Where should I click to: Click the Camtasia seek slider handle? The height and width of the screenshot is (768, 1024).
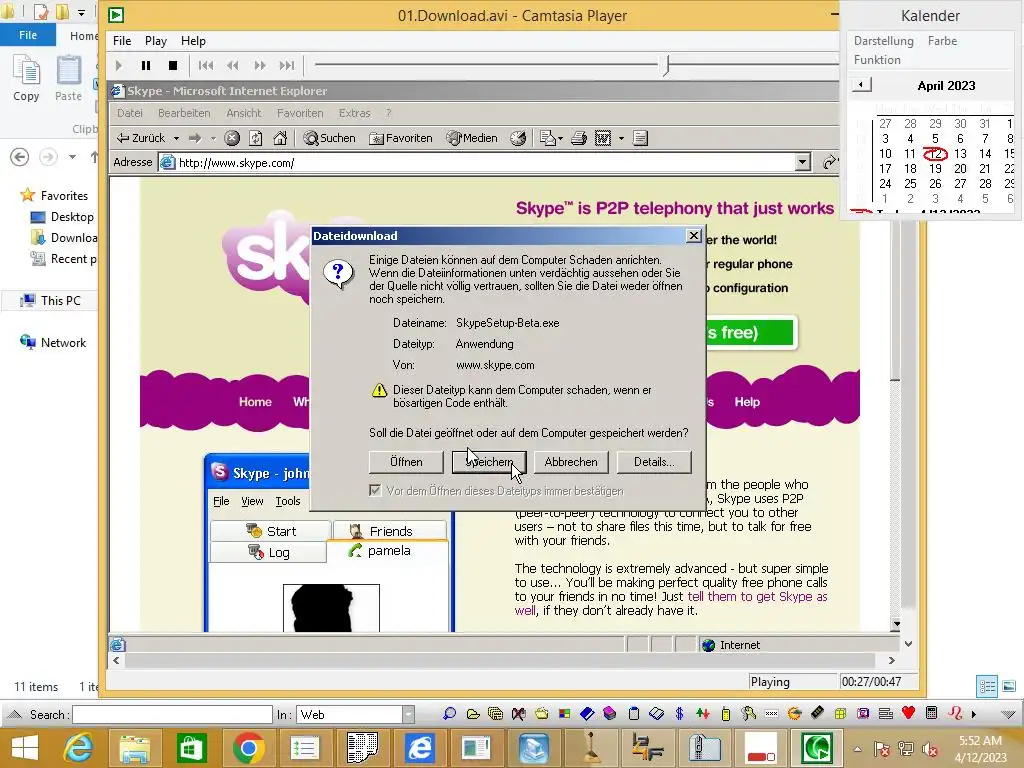(x=666, y=65)
